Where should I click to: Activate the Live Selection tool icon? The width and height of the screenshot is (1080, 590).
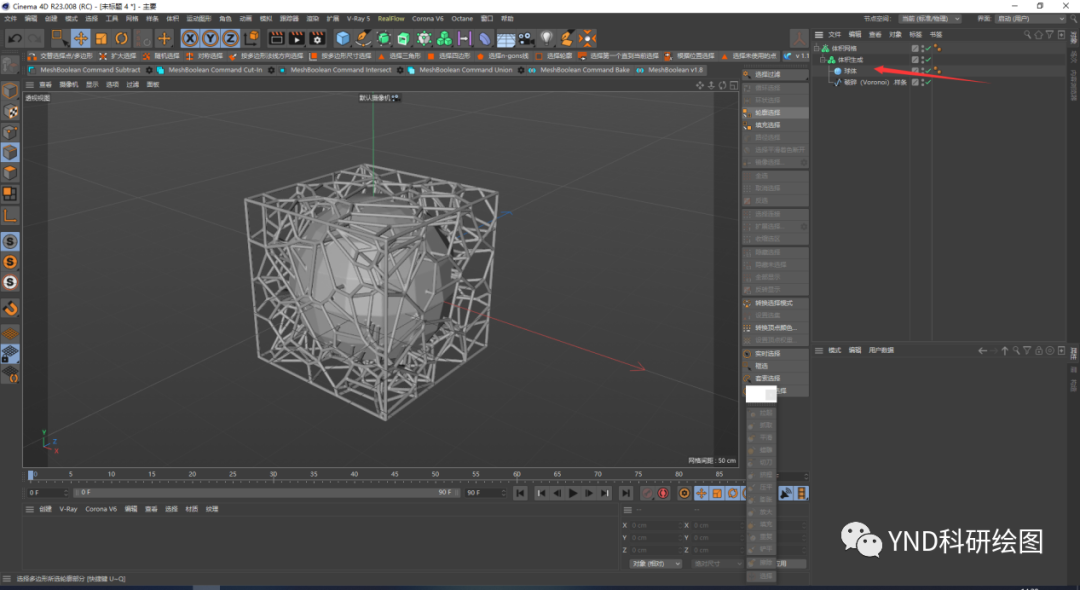coord(59,39)
